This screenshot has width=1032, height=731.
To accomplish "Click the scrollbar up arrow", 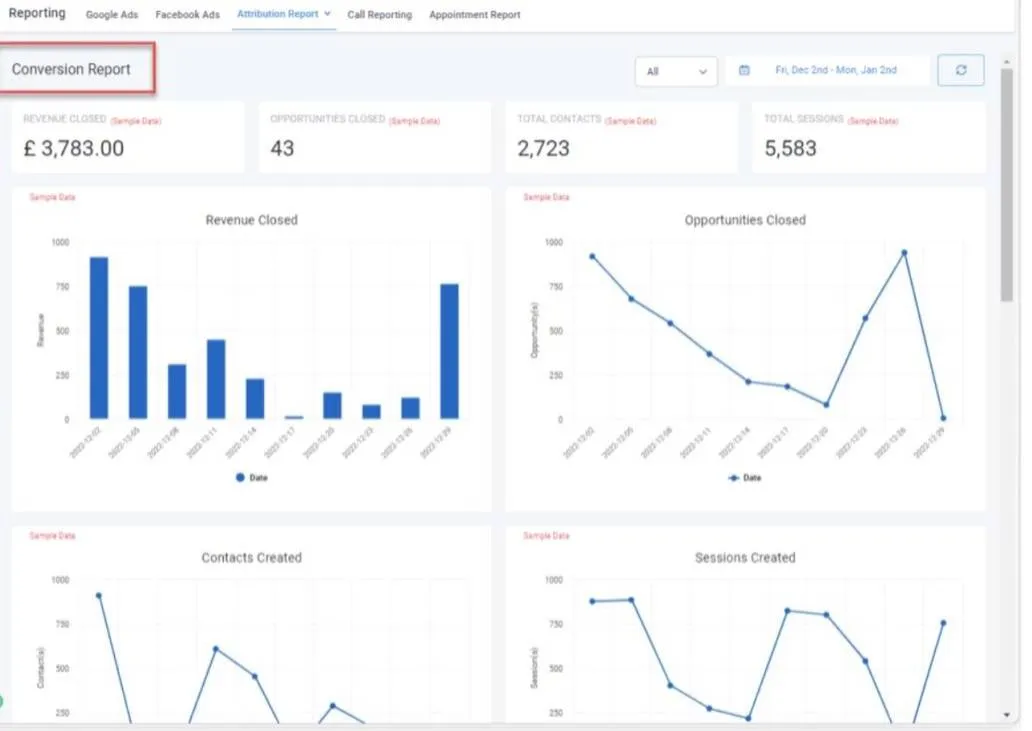I will (1006, 61).
